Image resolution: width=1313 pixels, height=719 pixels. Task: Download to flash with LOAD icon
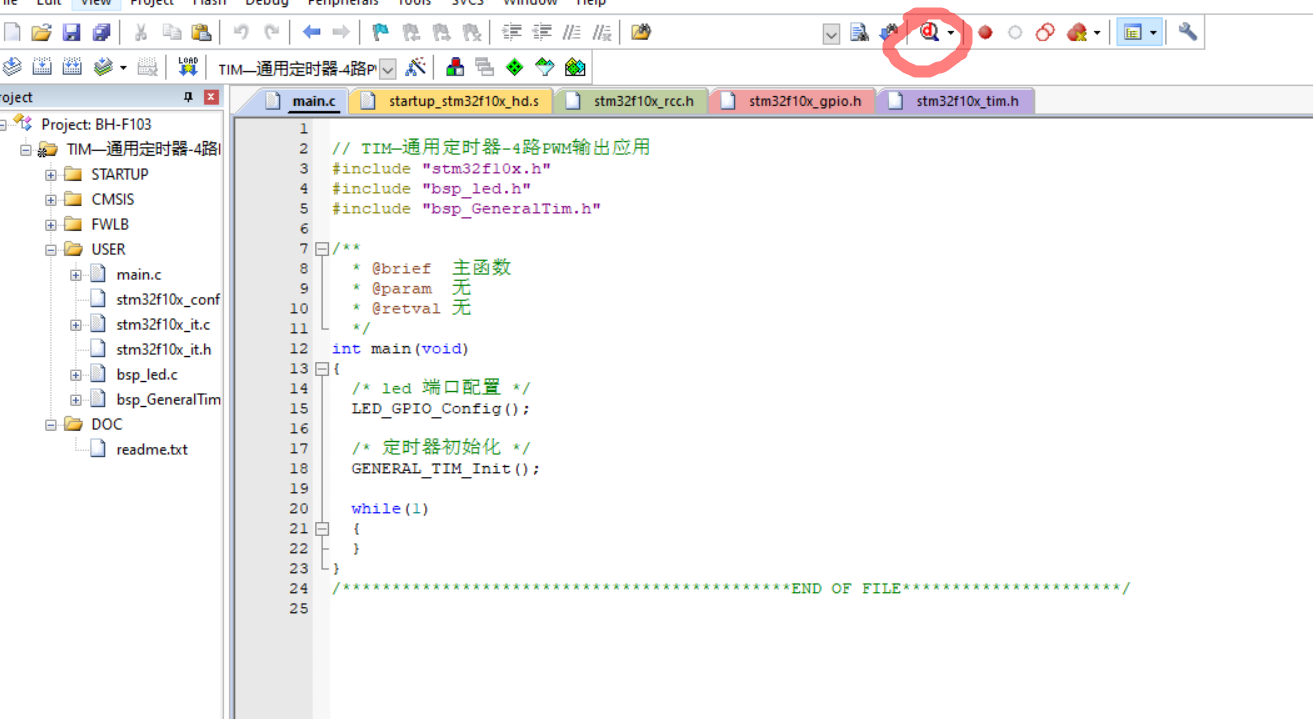(188, 67)
